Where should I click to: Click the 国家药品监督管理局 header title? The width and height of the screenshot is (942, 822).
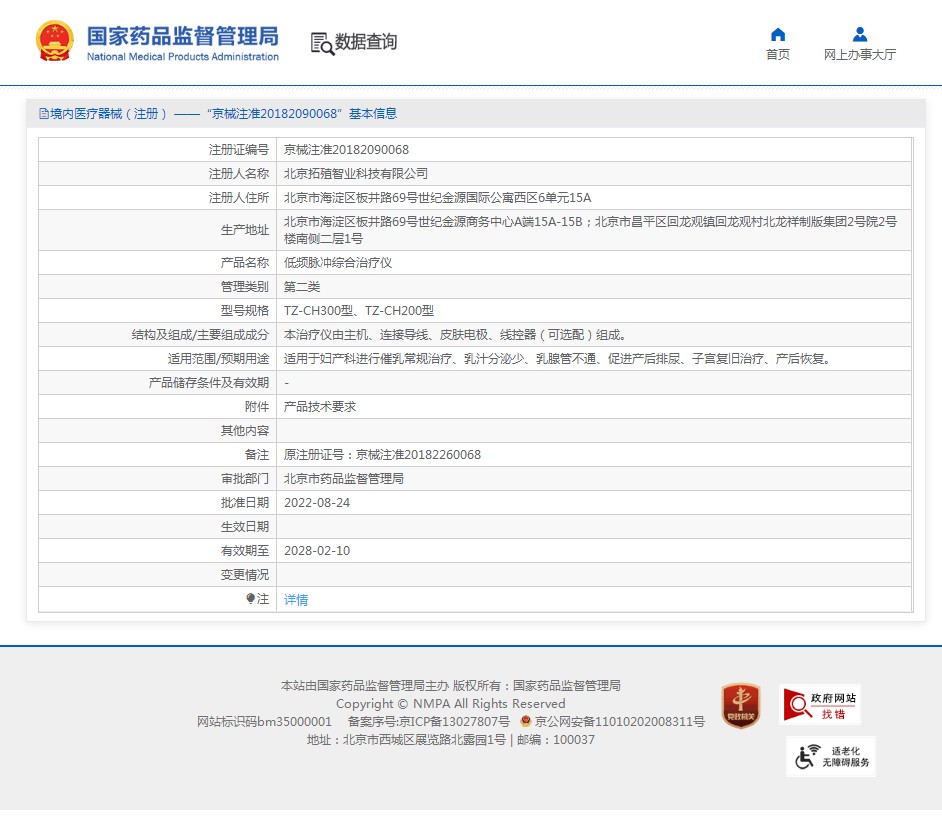[x=183, y=36]
